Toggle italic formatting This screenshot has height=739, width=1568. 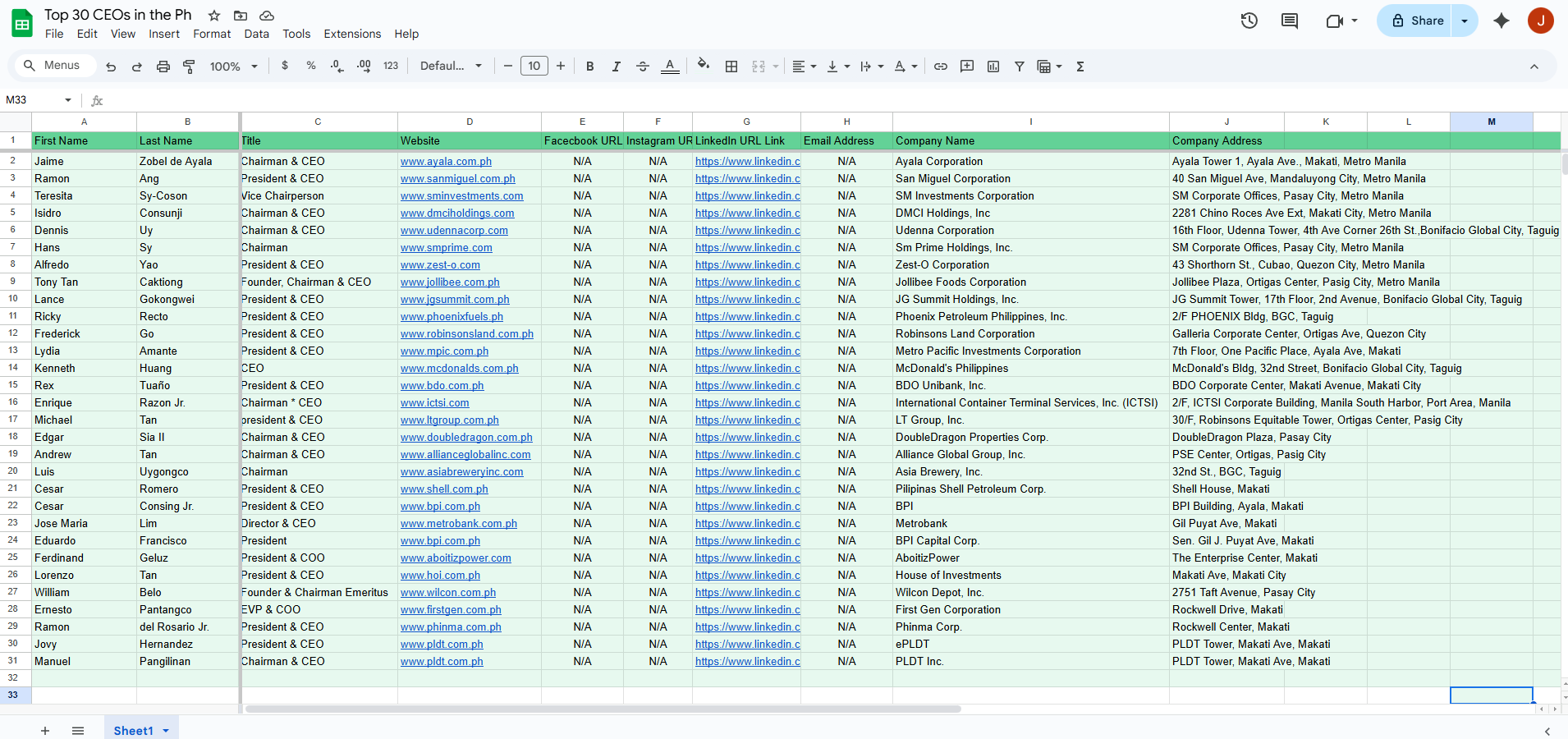[x=616, y=67]
